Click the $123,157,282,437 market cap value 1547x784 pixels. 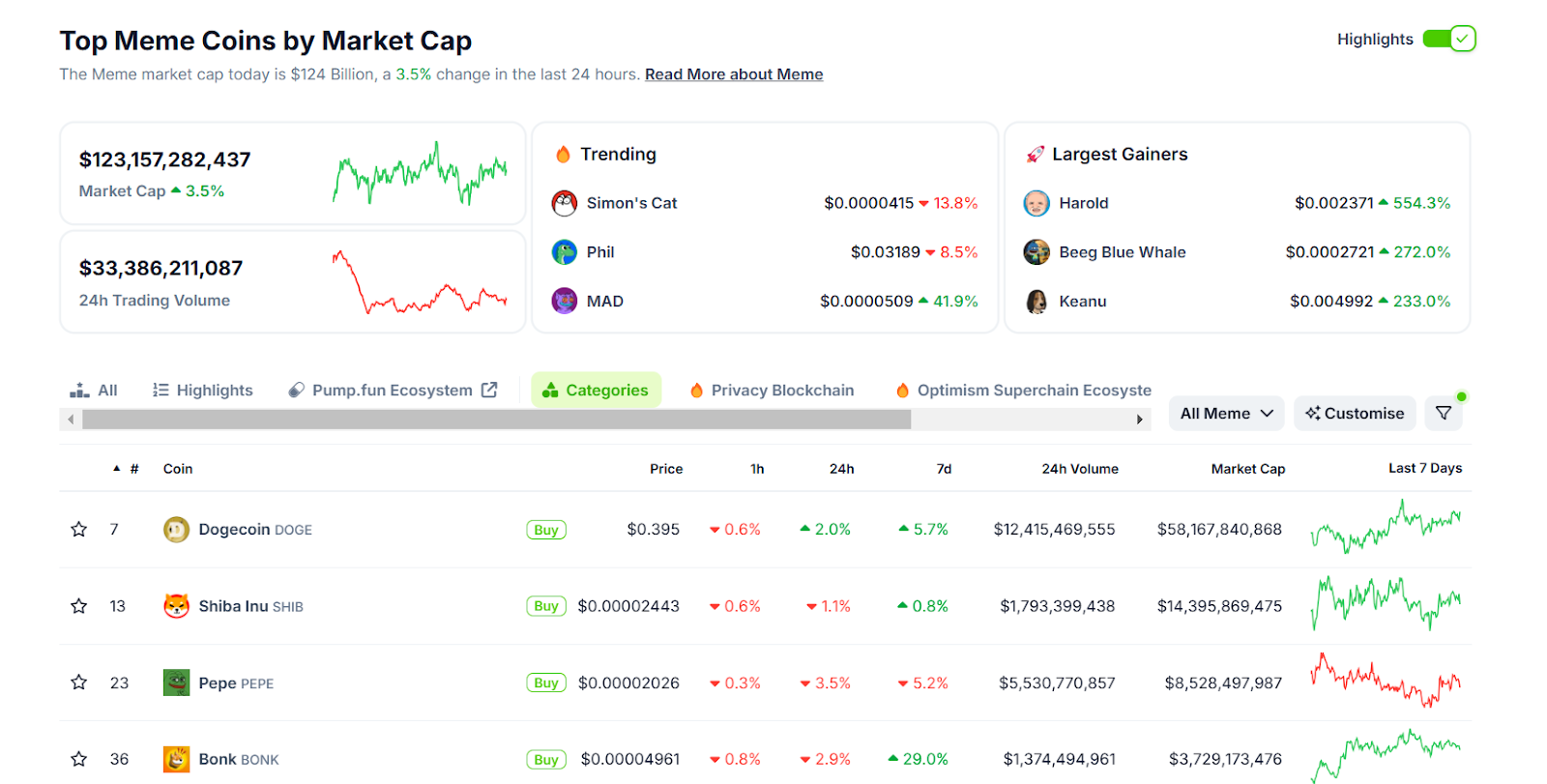[164, 160]
